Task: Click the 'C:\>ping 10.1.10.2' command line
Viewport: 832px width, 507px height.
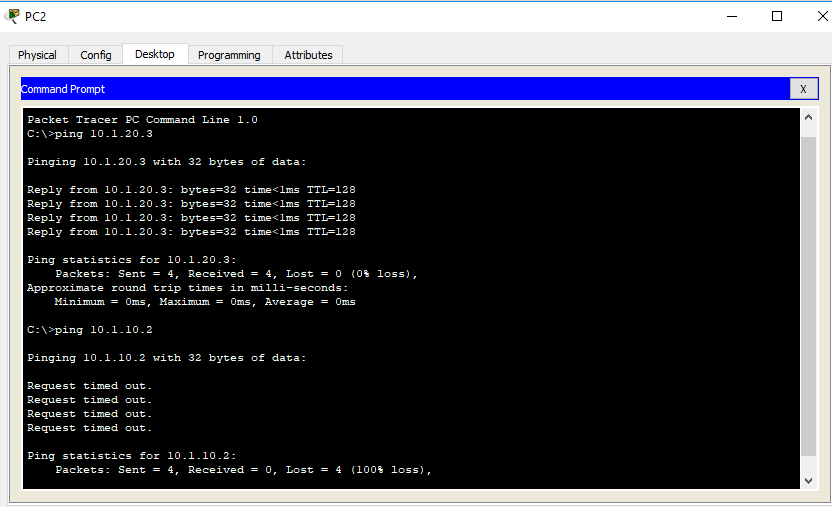Action: coord(90,330)
